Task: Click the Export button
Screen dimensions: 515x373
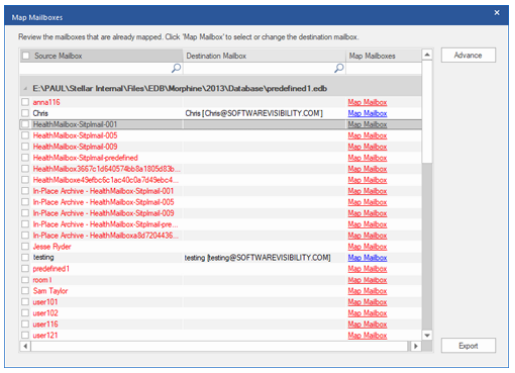Action: point(468,346)
